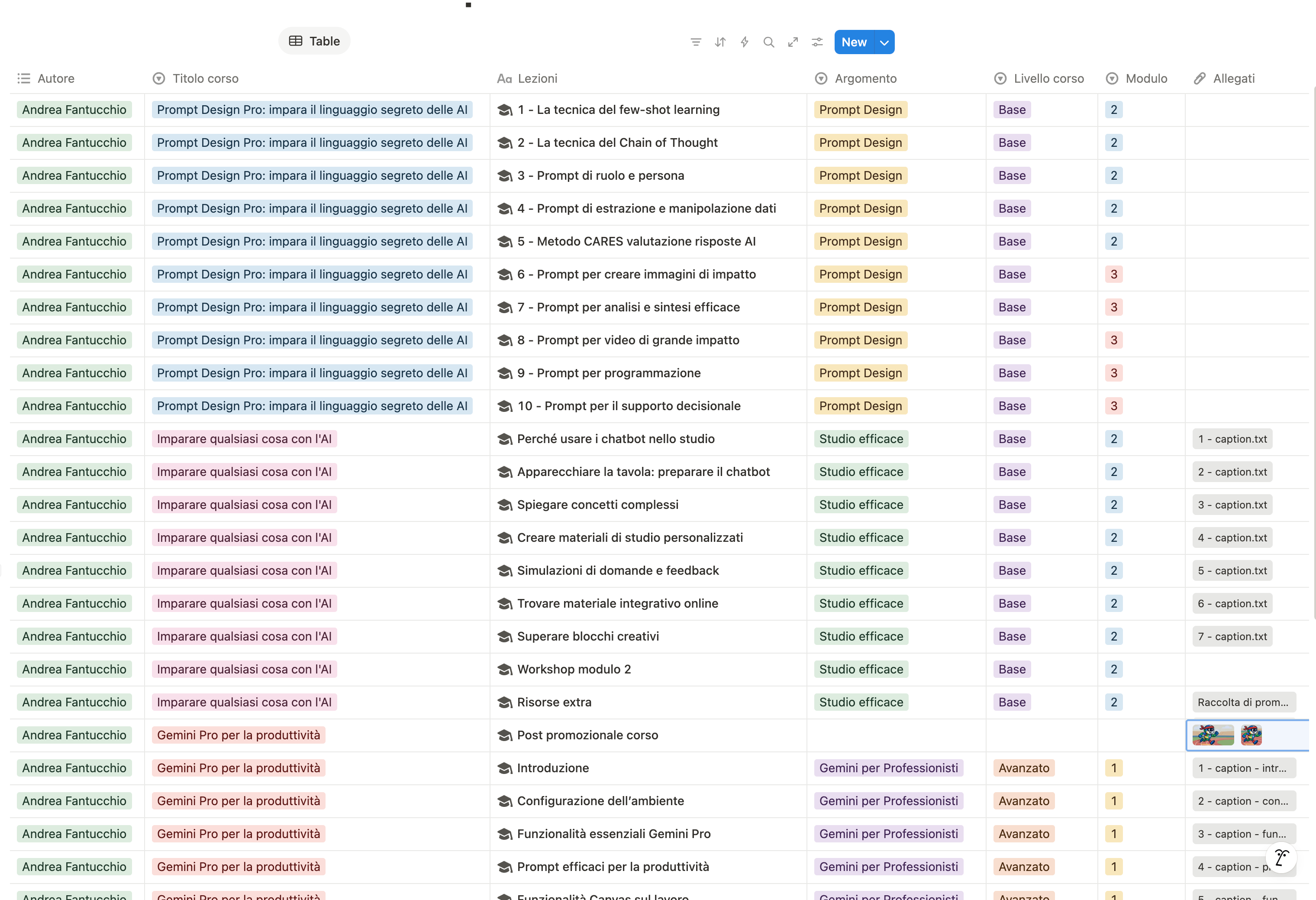This screenshot has width=1316, height=900.
Task: Click the Autore column header
Action: 55,79
